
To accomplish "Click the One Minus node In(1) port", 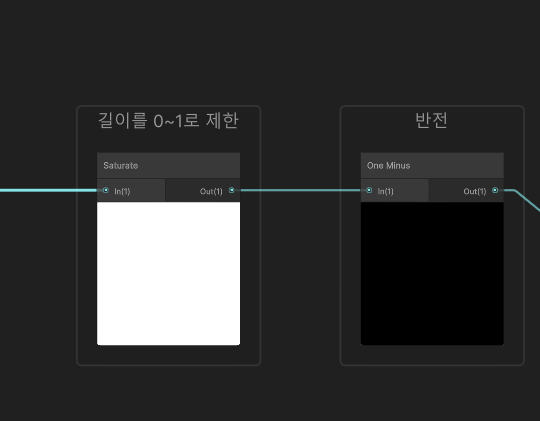I will click(369, 190).
